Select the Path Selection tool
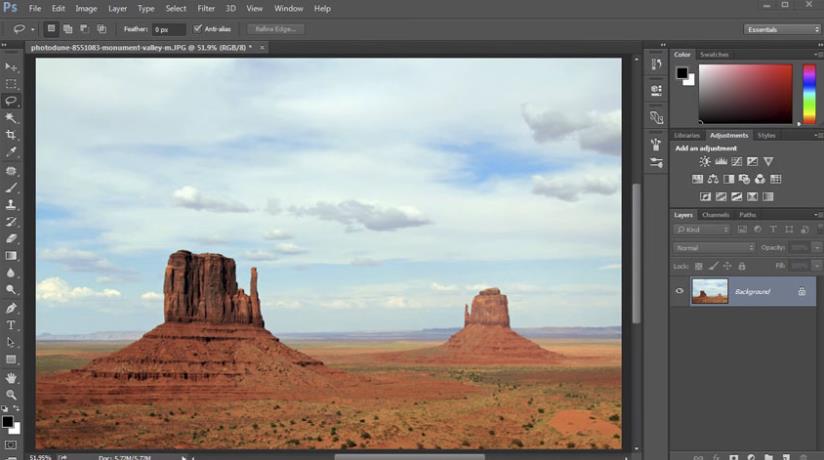Image resolution: width=824 pixels, height=460 pixels. click(11, 342)
